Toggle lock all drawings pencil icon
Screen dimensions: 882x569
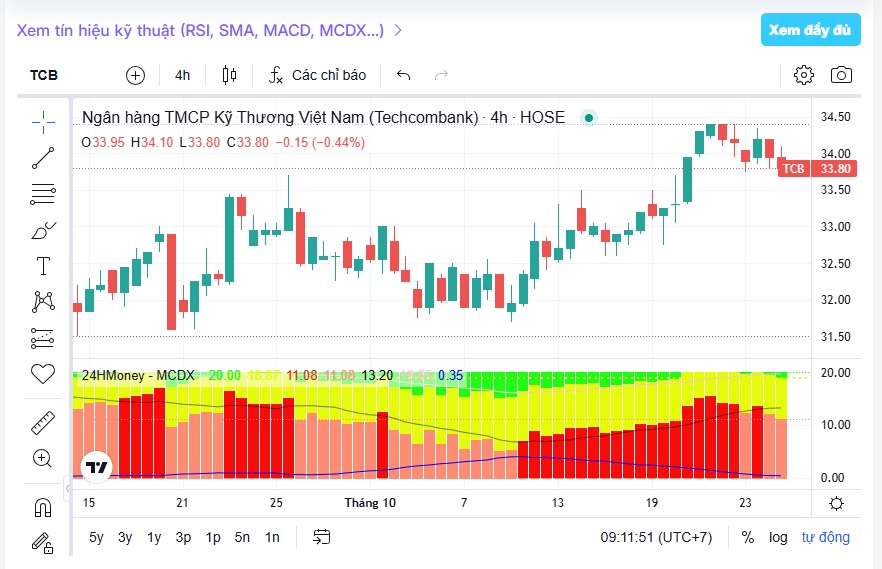pyautogui.click(x=42, y=543)
